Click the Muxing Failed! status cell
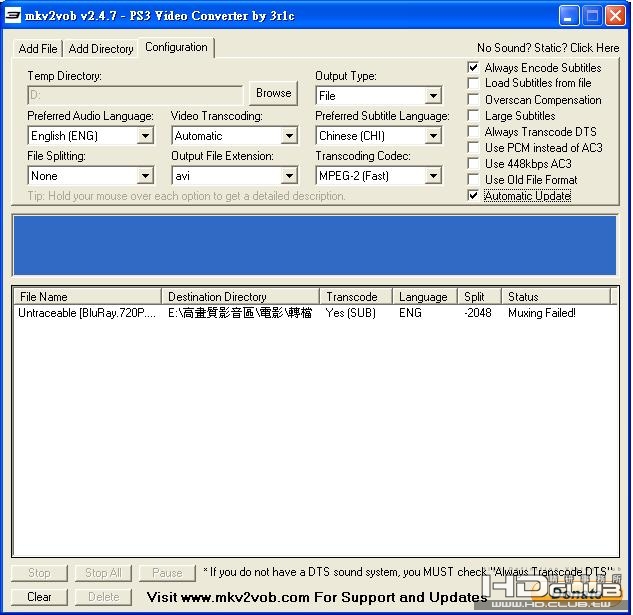633x615 pixels. (x=542, y=313)
